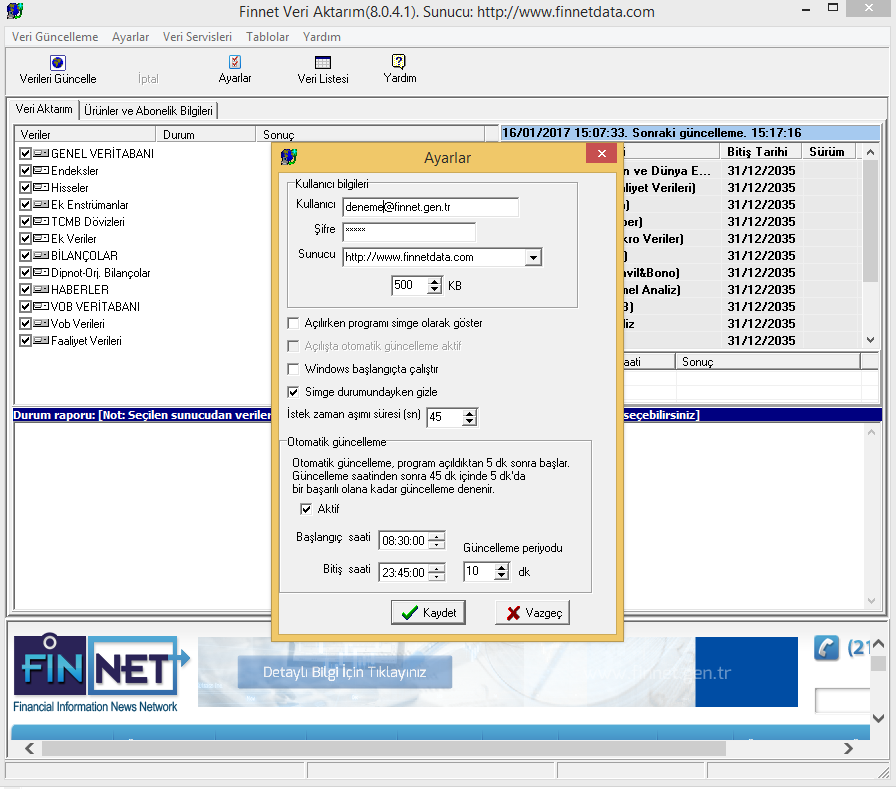Switch to Ürünler ve Abonelik Bilgileri tab

149,110
